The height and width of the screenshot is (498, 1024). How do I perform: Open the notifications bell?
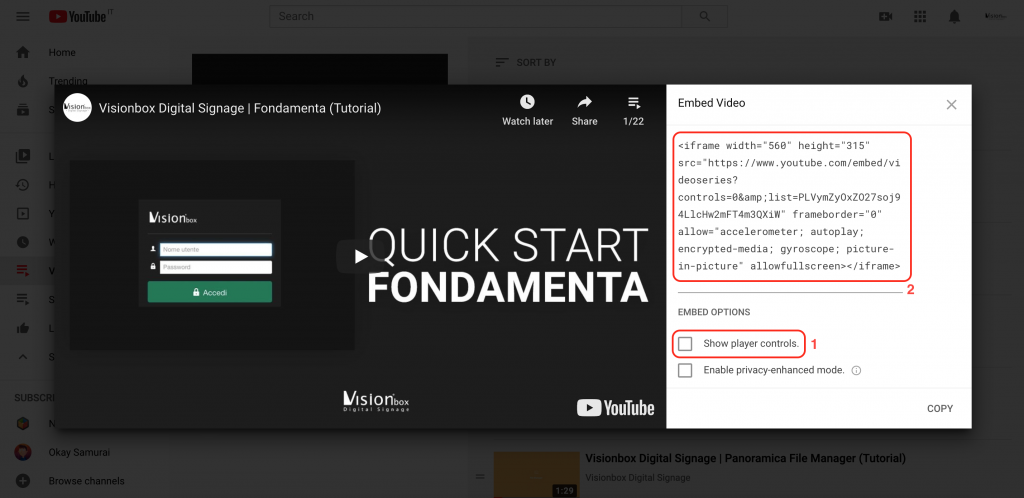(954, 17)
